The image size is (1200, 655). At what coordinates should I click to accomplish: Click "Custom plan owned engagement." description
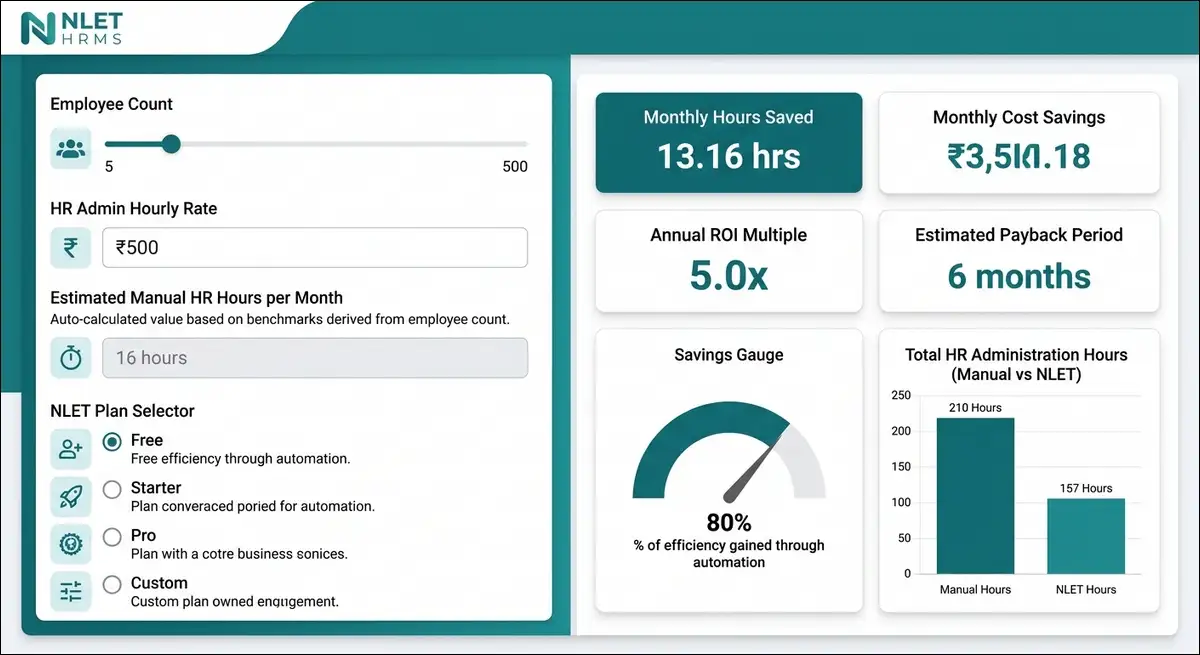coord(235,602)
